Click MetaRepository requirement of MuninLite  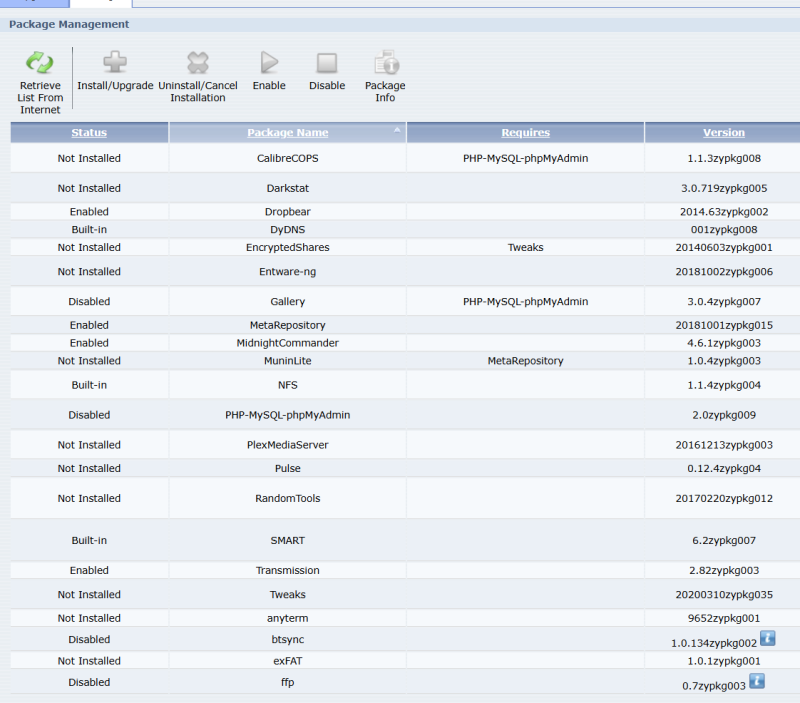(526, 361)
